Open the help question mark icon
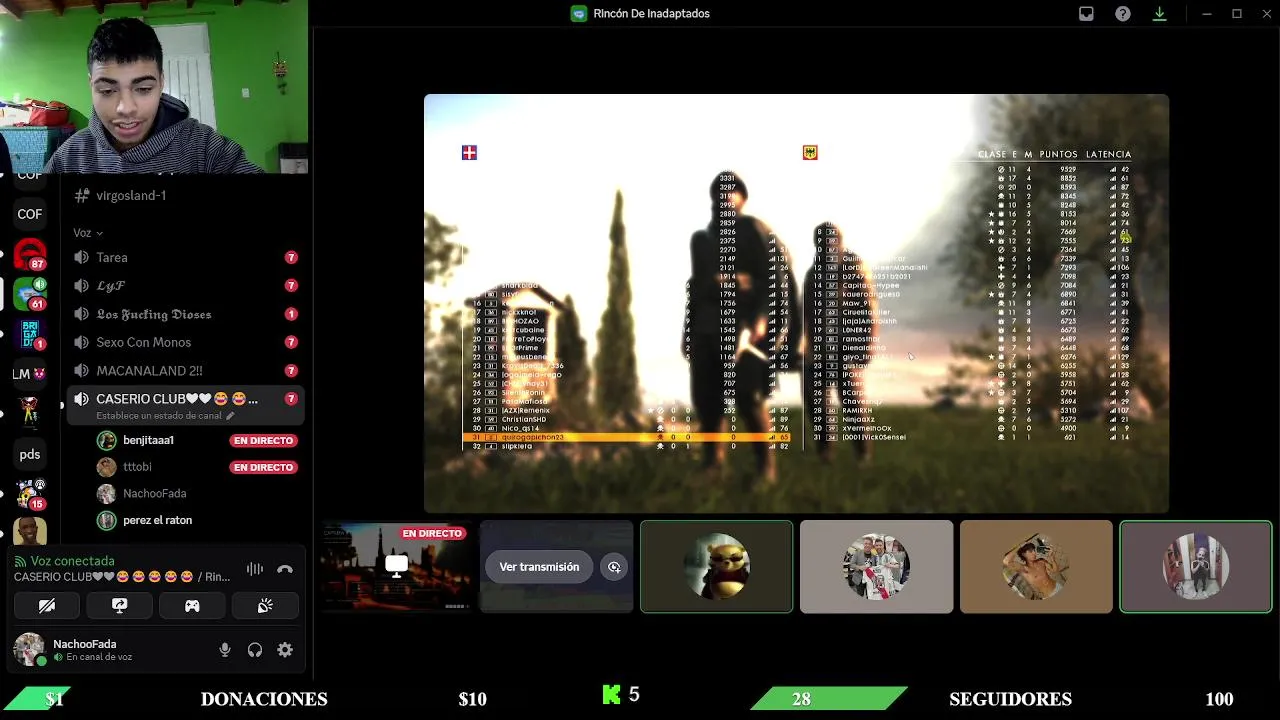The height and width of the screenshot is (720, 1280). point(1123,14)
